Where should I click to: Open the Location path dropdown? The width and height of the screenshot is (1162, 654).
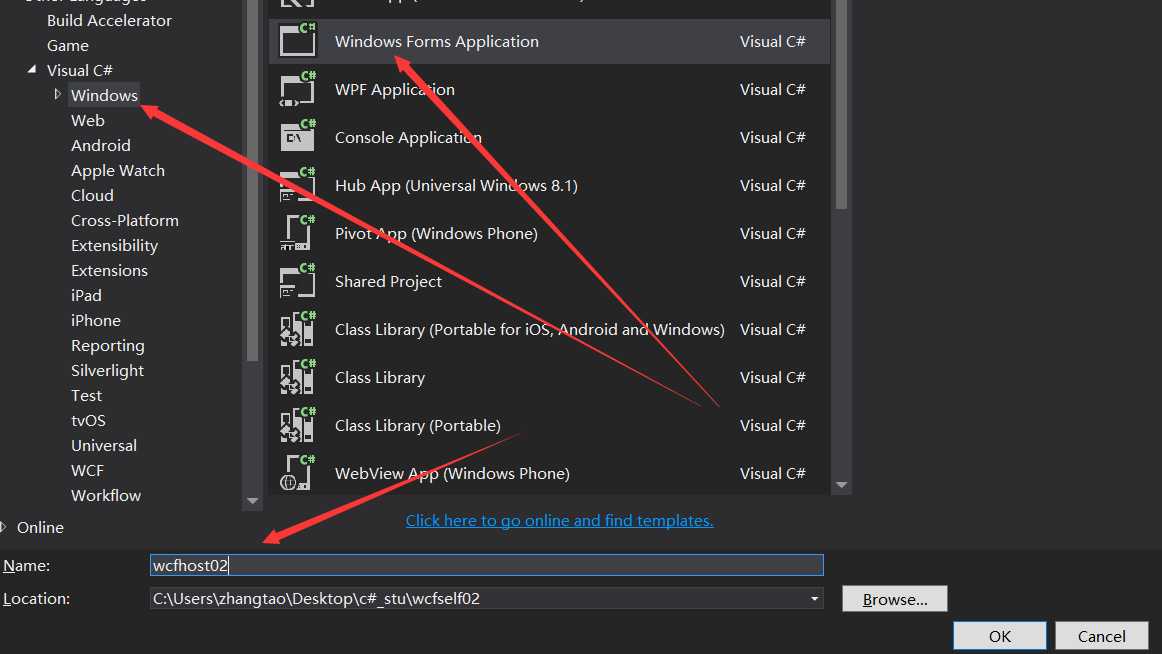click(814, 598)
